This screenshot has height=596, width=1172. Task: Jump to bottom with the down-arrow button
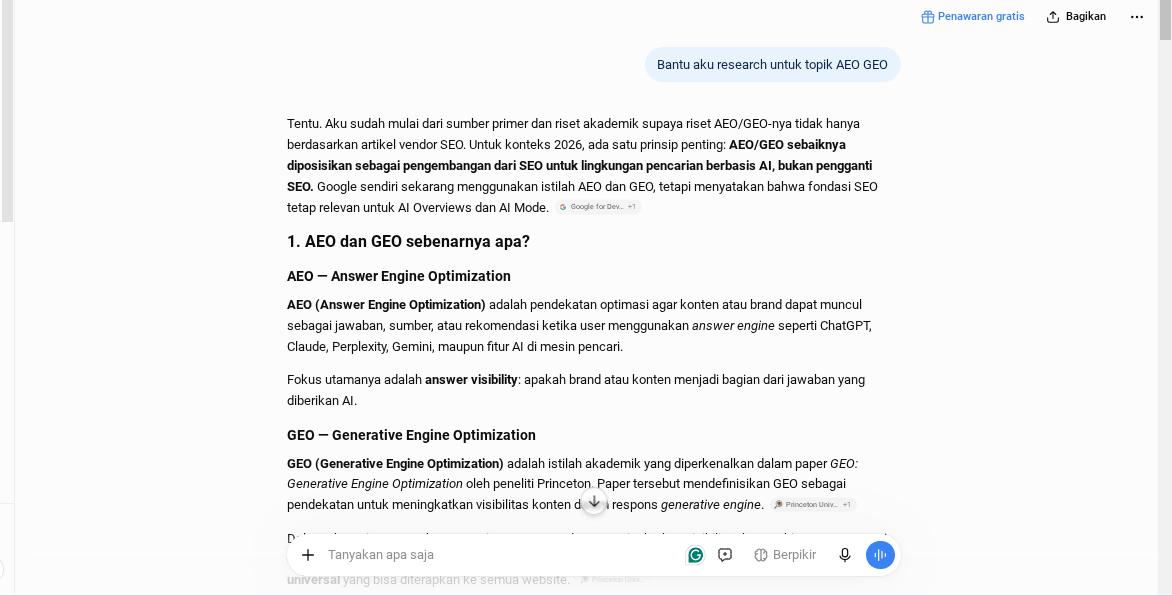click(x=593, y=502)
